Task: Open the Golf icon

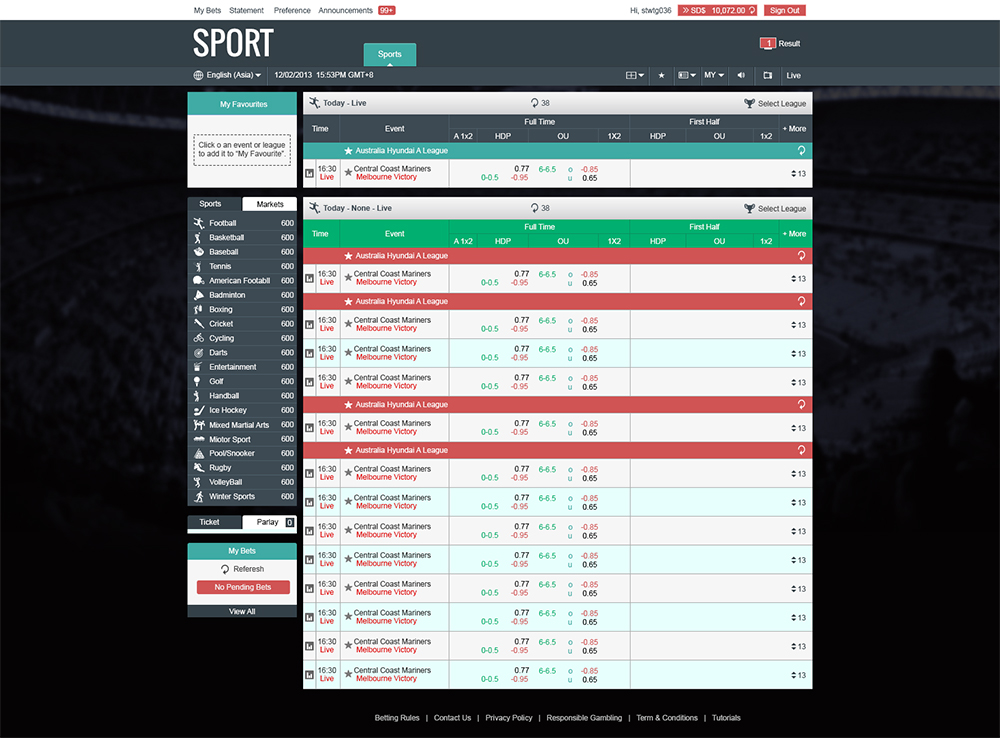Action: click(198, 381)
